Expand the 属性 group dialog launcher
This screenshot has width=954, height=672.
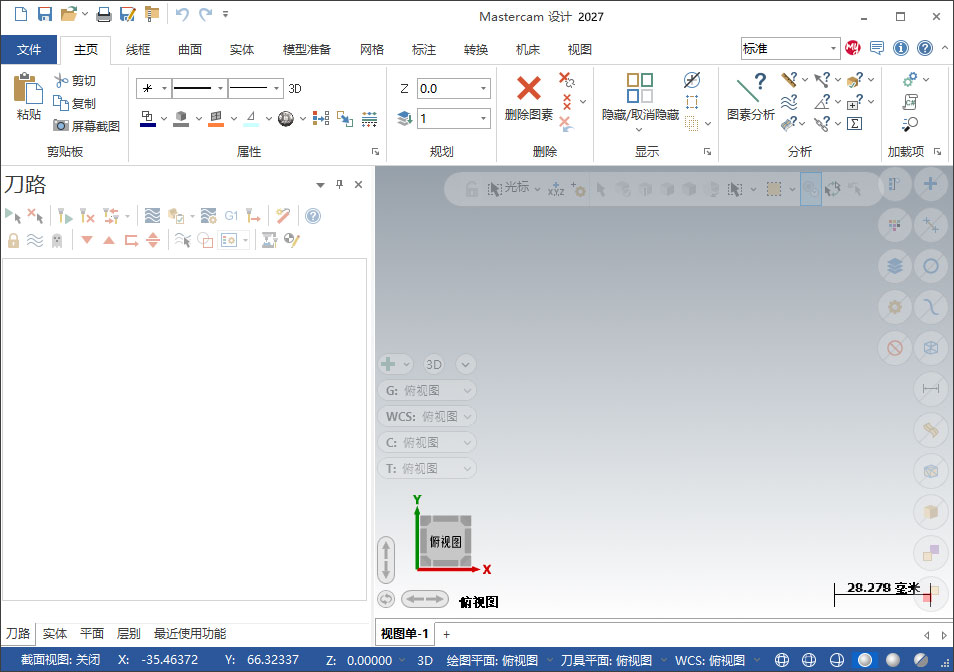pyautogui.click(x=375, y=151)
